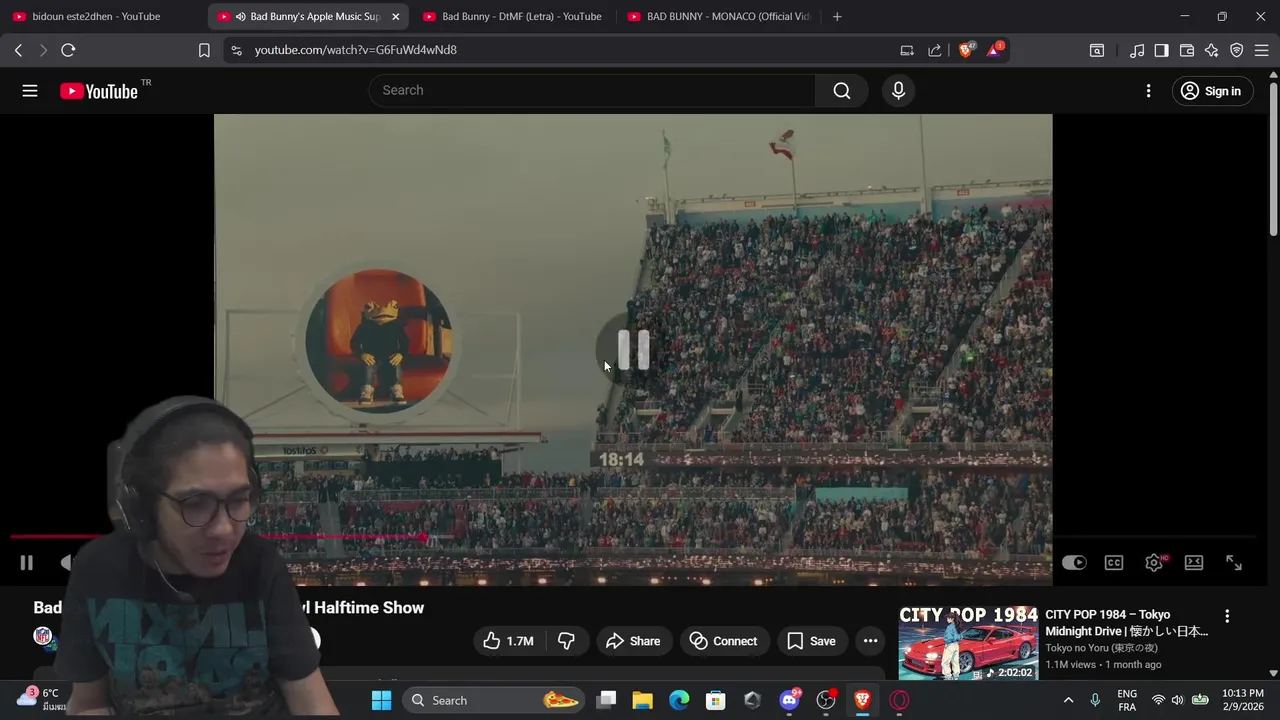This screenshot has width=1280, height=720.
Task: Switch to theater mode in player
Action: click(x=1194, y=563)
